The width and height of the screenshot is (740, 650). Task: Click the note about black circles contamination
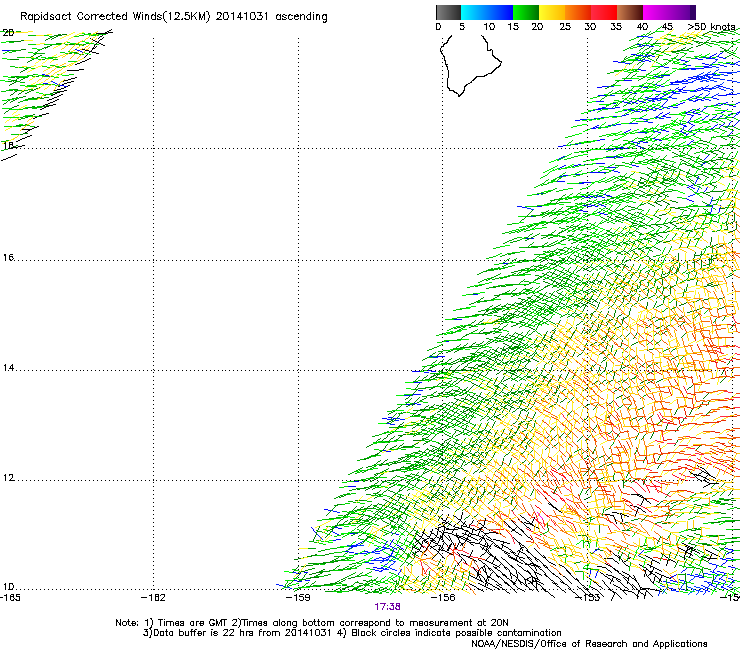(x=449, y=633)
